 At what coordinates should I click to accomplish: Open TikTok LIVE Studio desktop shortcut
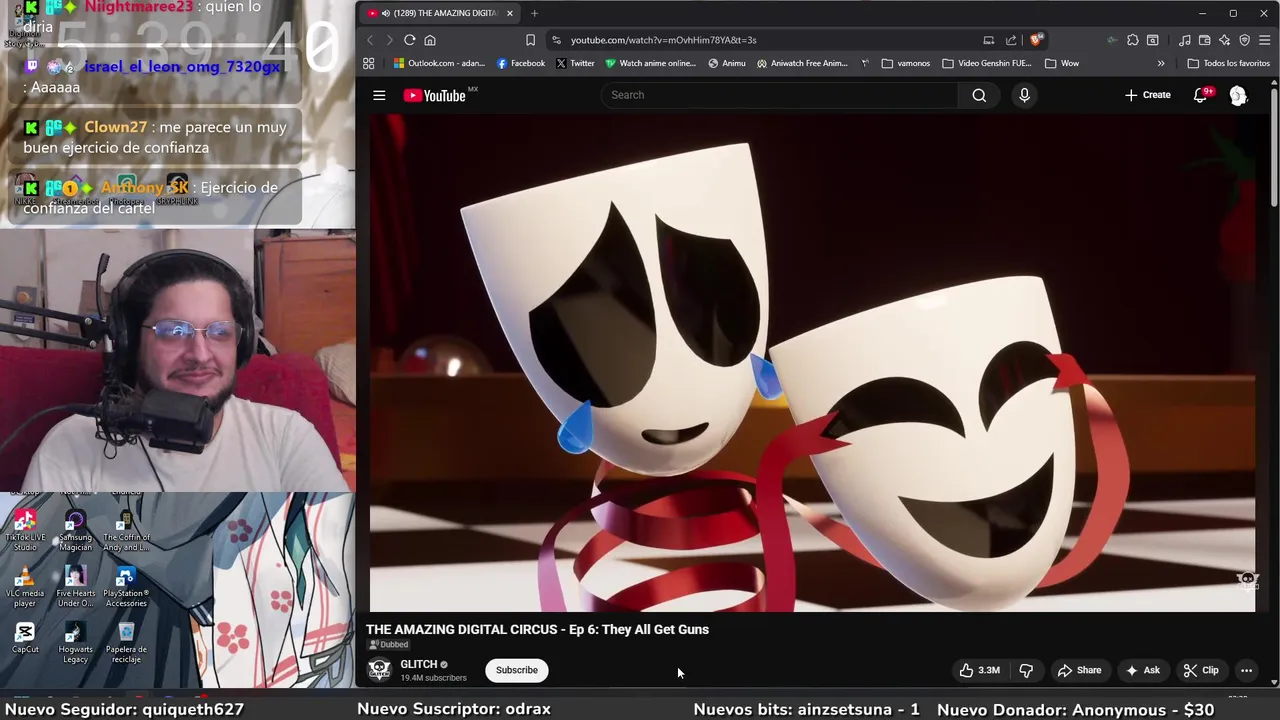tap(25, 530)
